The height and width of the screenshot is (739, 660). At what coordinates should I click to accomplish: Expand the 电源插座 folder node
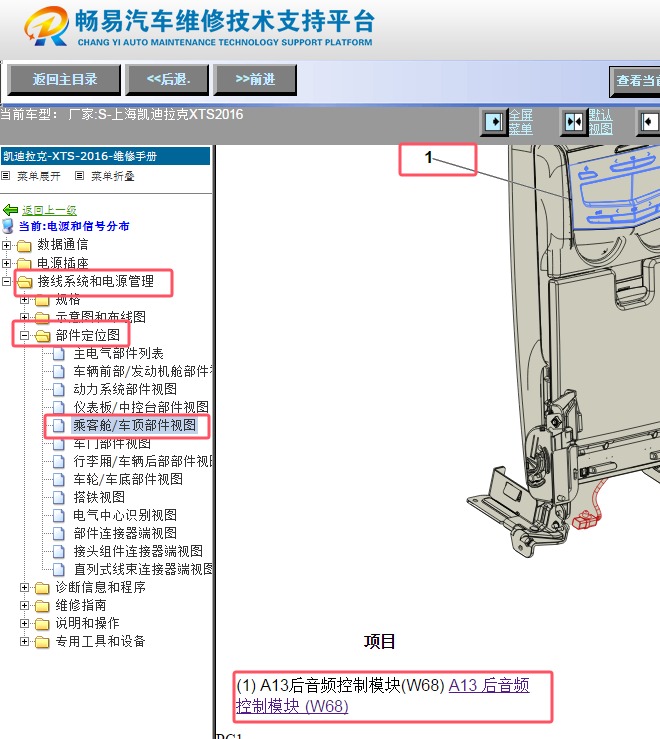click(x=6, y=263)
